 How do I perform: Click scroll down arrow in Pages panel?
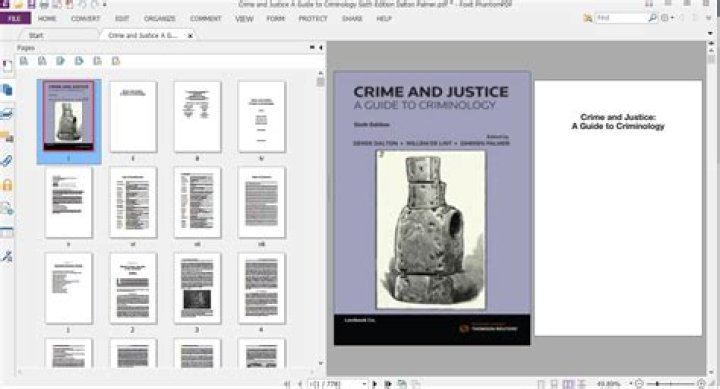(x=321, y=363)
